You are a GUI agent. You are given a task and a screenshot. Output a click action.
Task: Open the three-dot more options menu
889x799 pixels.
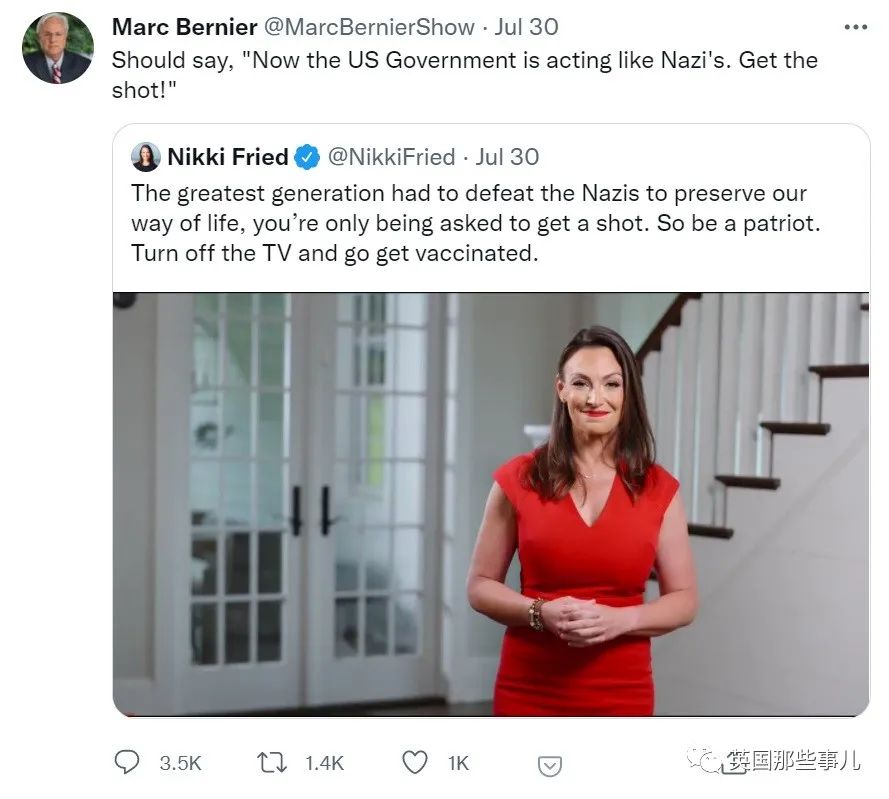(855, 26)
